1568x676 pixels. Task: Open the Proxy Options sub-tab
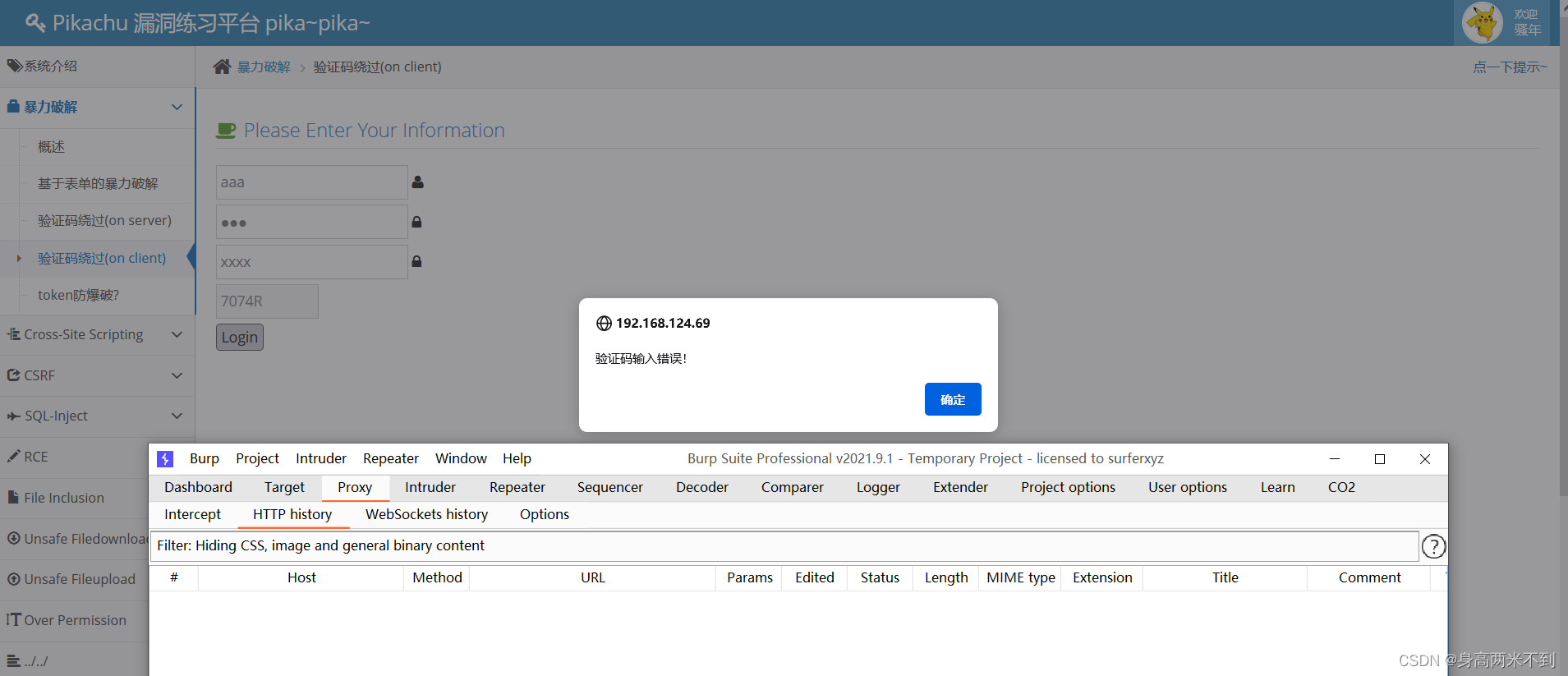pyautogui.click(x=544, y=514)
